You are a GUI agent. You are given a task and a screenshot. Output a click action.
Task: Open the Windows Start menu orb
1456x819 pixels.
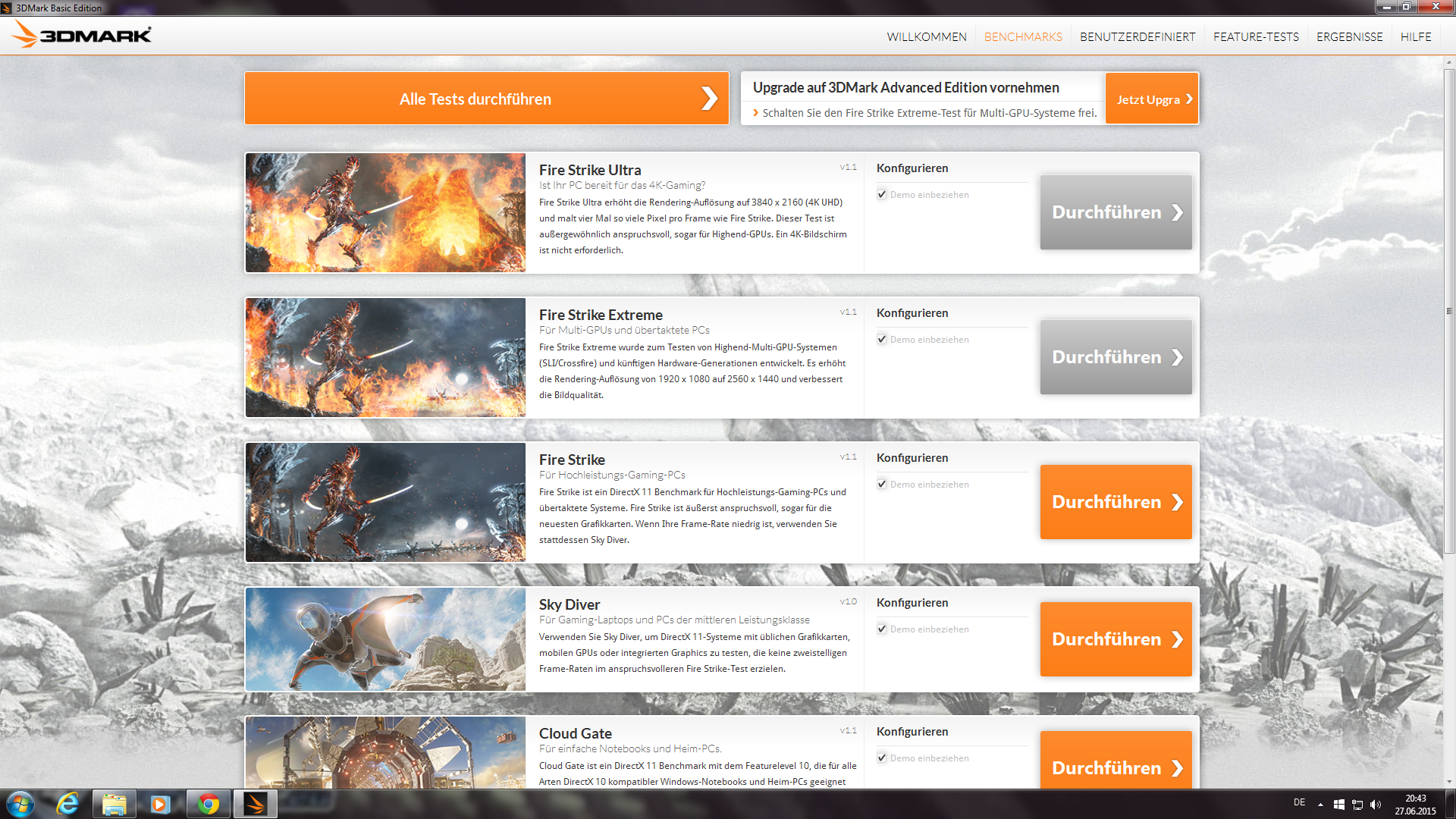point(20,804)
